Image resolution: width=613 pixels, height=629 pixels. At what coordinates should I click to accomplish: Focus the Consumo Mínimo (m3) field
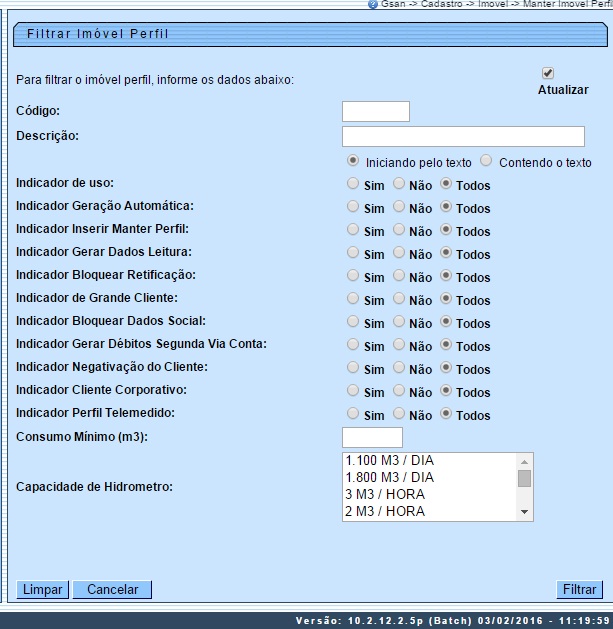pyautogui.click(x=372, y=438)
